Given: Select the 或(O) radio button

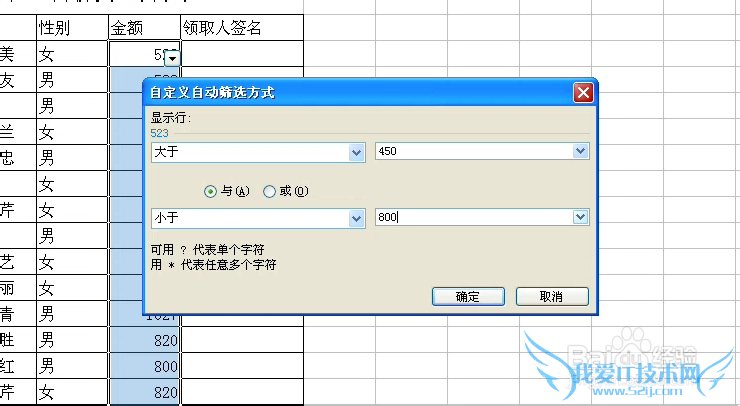Looking at the screenshot, I should pos(269,191).
